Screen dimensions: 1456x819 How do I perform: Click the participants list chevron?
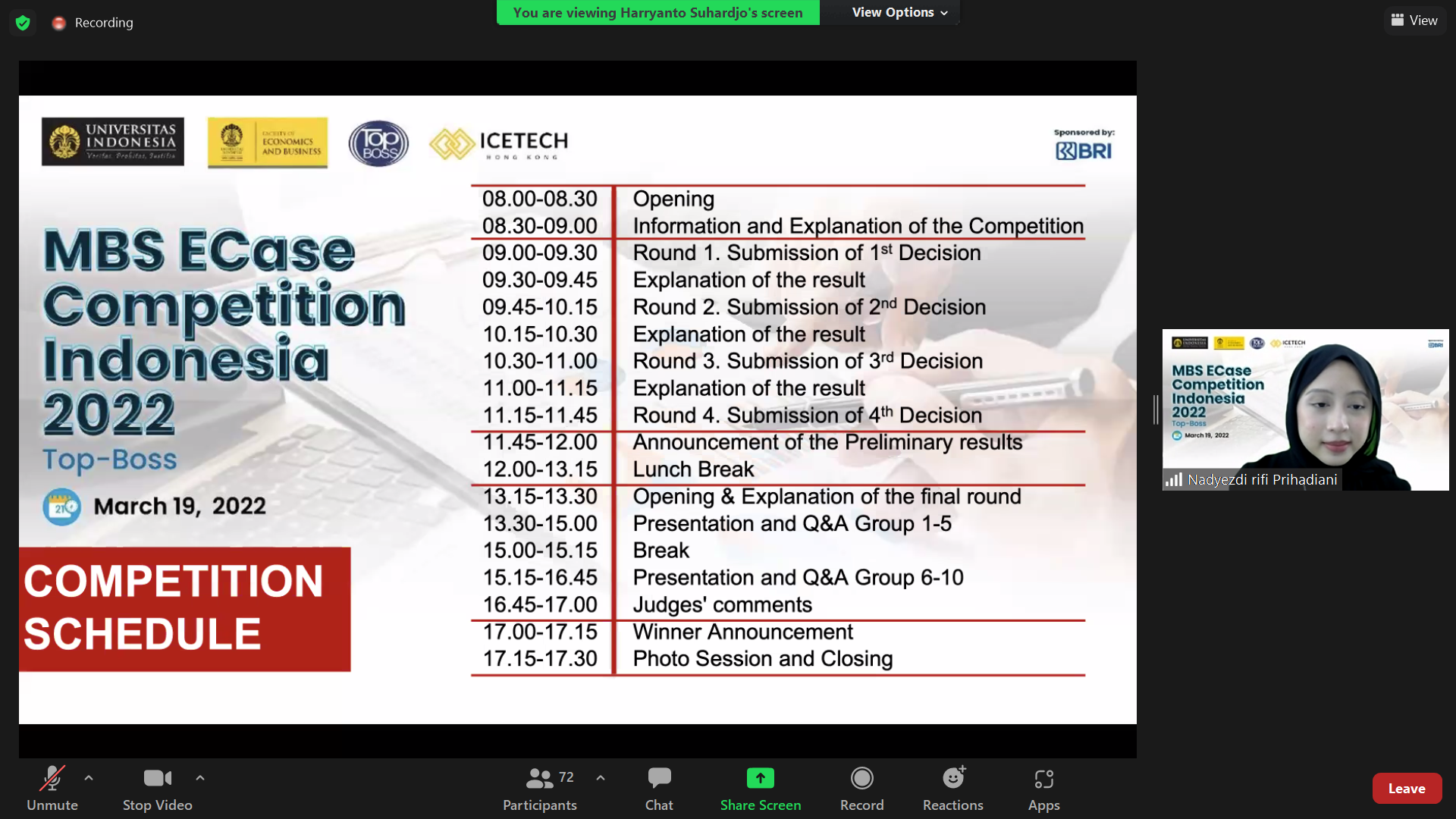tap(601, 778)
